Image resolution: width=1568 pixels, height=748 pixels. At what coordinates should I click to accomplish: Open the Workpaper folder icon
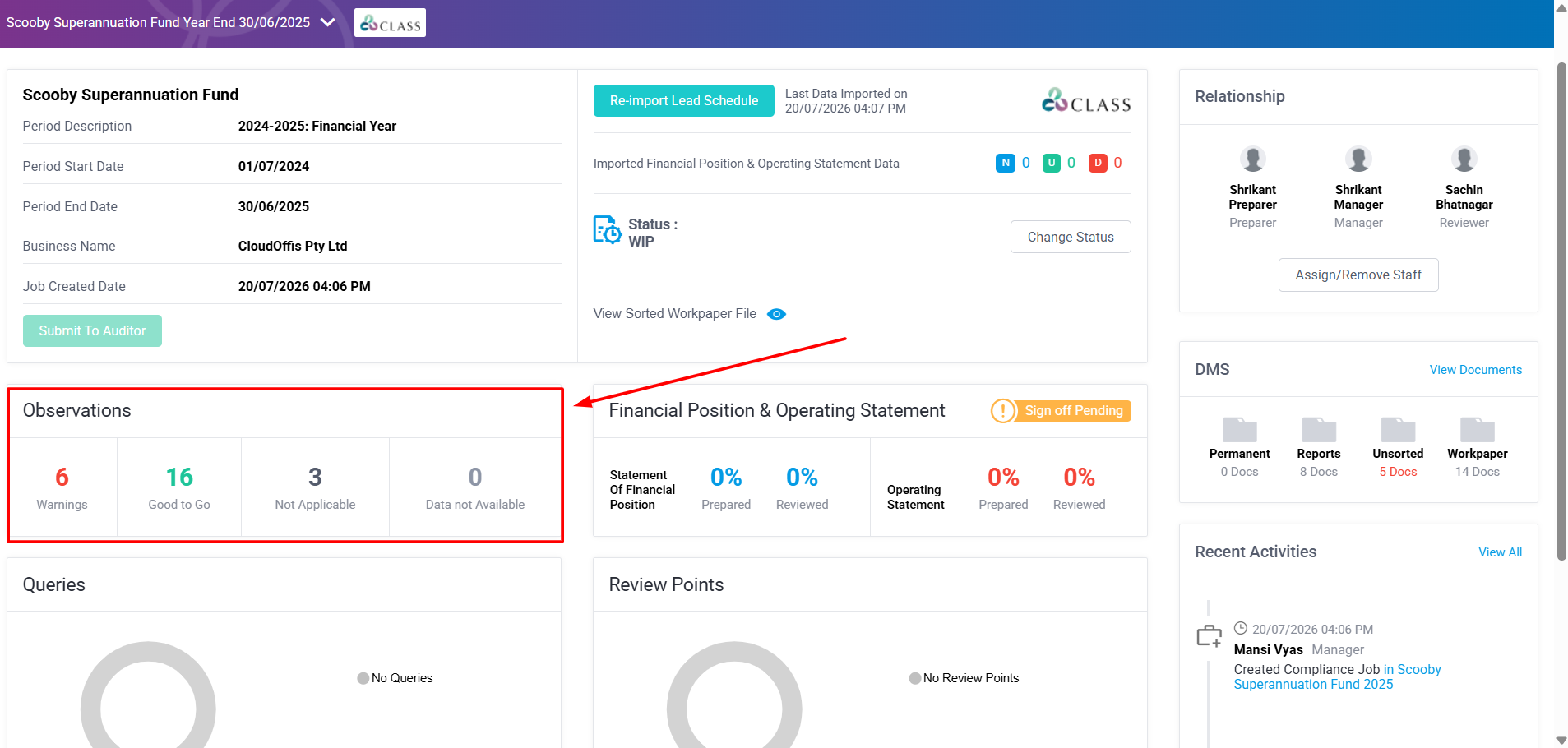(x=1477, y=429)
